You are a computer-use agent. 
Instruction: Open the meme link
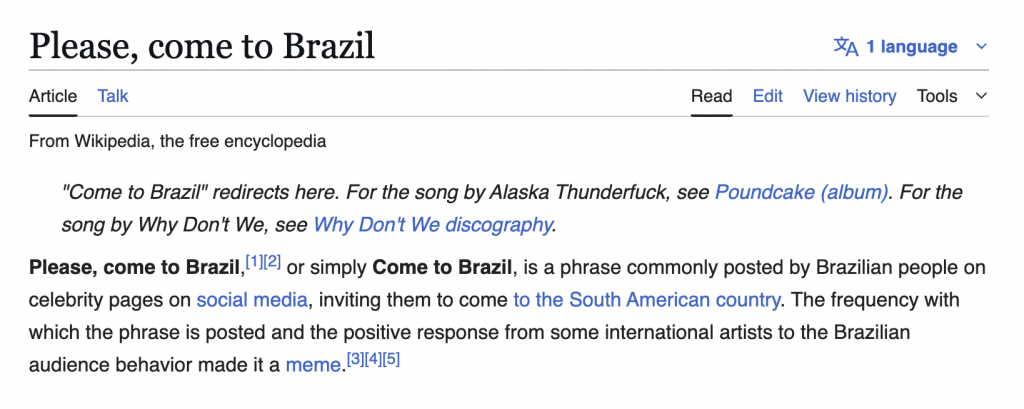(x=313, y=365)
